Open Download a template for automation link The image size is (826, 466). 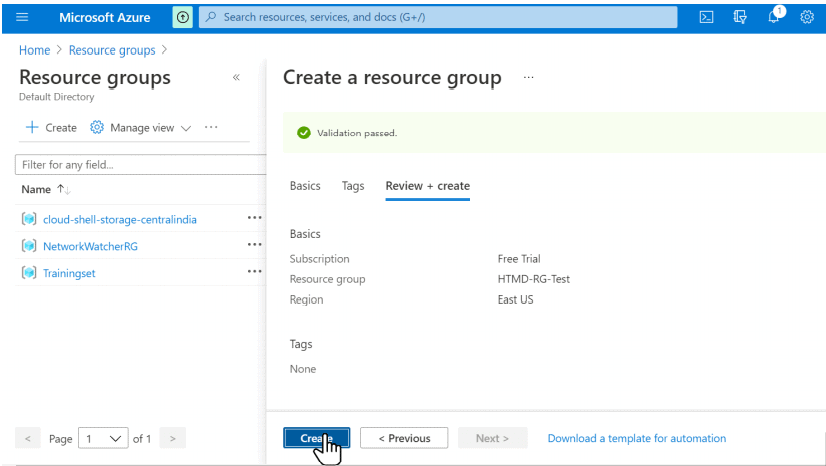point(637,438)
